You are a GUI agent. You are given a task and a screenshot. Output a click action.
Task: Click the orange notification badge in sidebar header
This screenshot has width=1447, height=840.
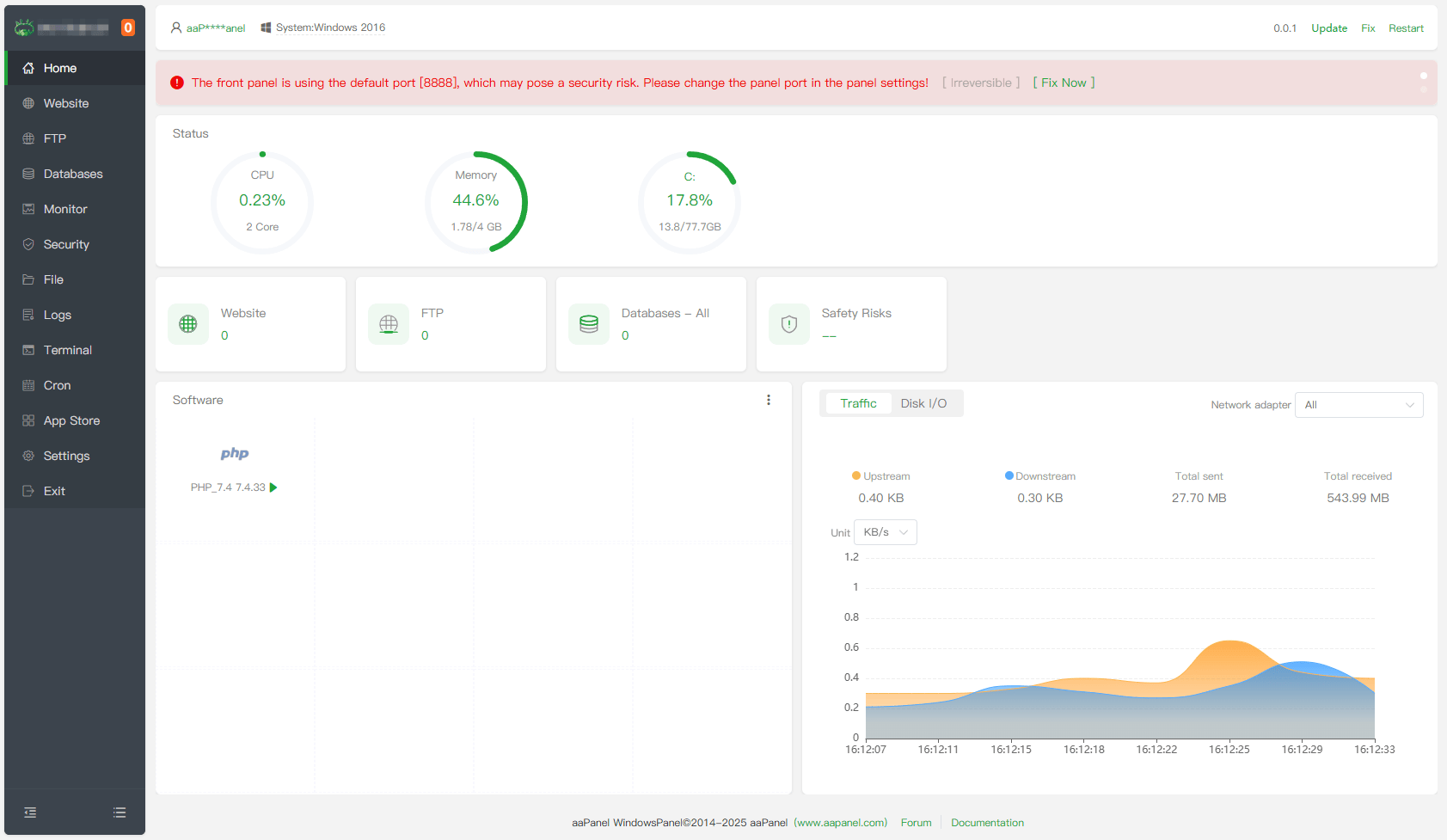point(128,28)
